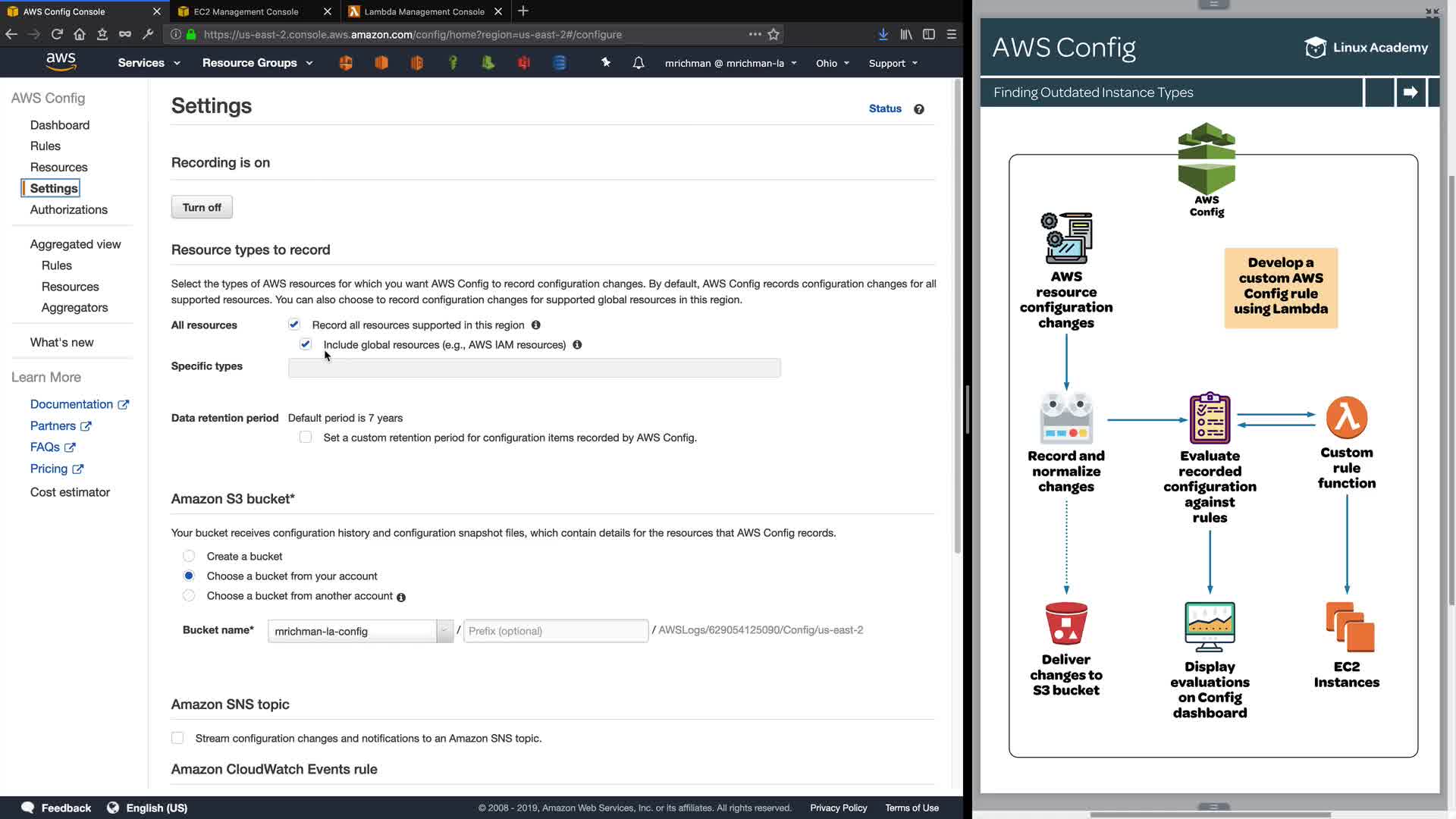
Task: Reload the page with browser refresh icon
Action: click(57, 34)
